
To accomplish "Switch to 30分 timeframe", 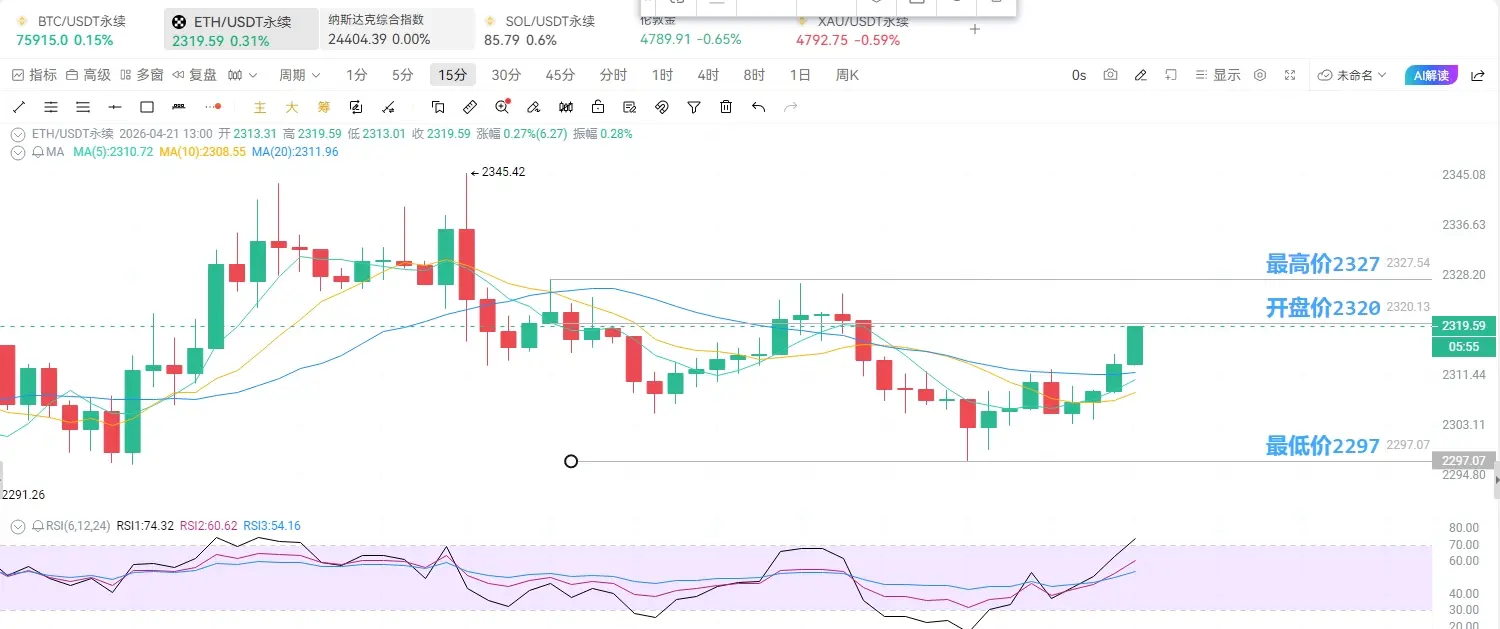I will [506, 75].
